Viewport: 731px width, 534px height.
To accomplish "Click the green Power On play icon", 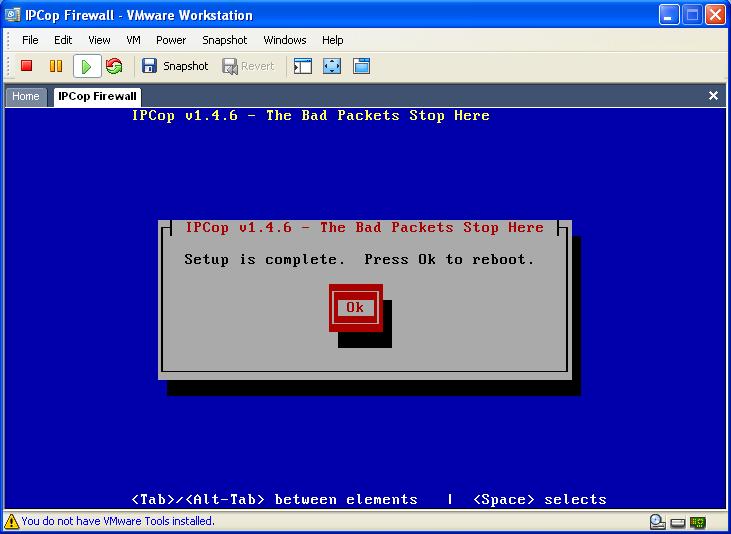I will pos(87,66).
